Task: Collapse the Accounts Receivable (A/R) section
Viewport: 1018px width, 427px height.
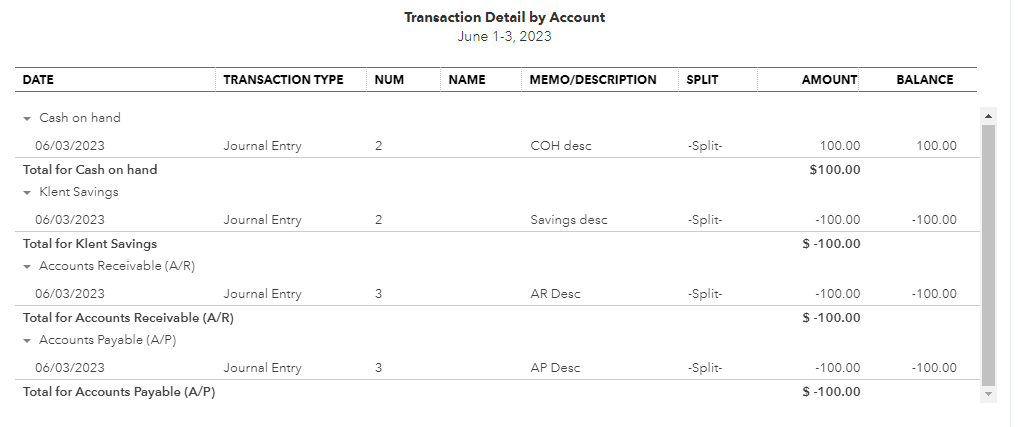Action: 27,267
